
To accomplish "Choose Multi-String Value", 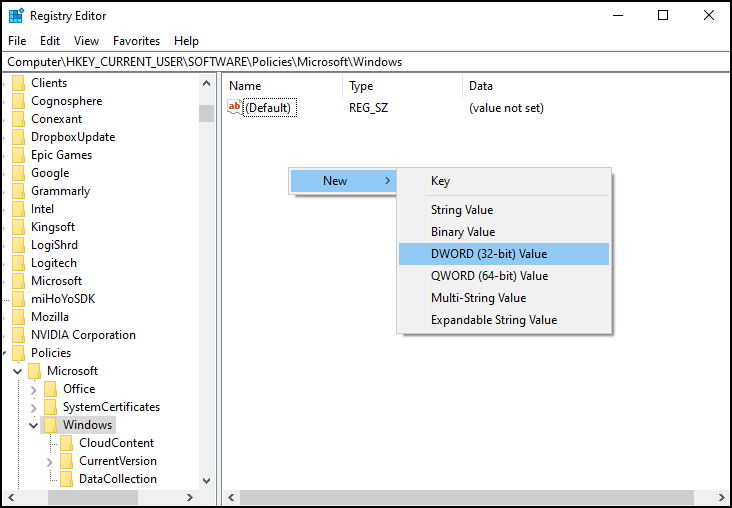I will point(504,298).
